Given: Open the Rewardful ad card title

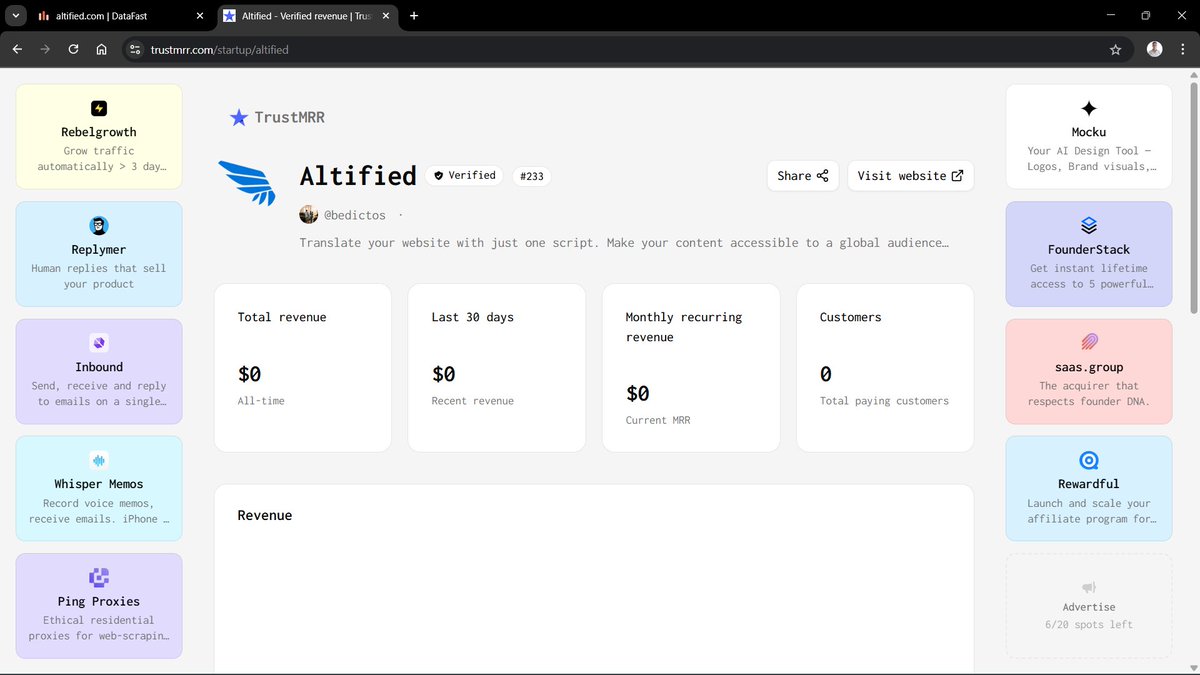Looking at the screenshot, I should (1089, 484).
